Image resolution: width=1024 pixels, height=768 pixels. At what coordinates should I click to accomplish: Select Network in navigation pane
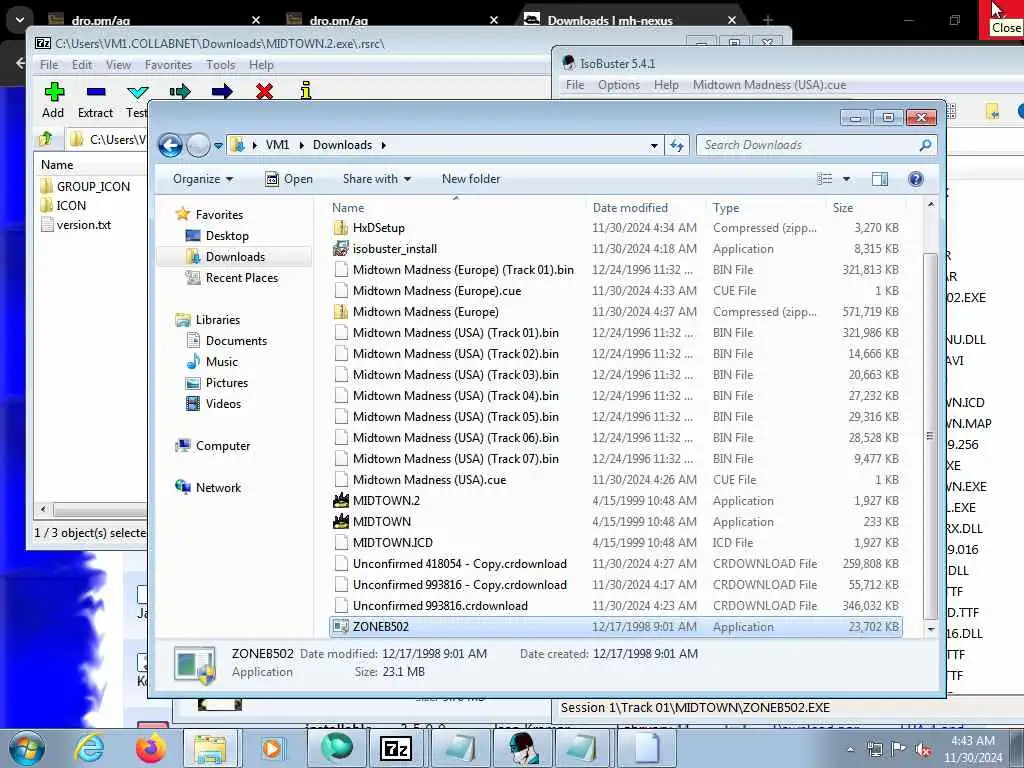[x=218, y=488]
